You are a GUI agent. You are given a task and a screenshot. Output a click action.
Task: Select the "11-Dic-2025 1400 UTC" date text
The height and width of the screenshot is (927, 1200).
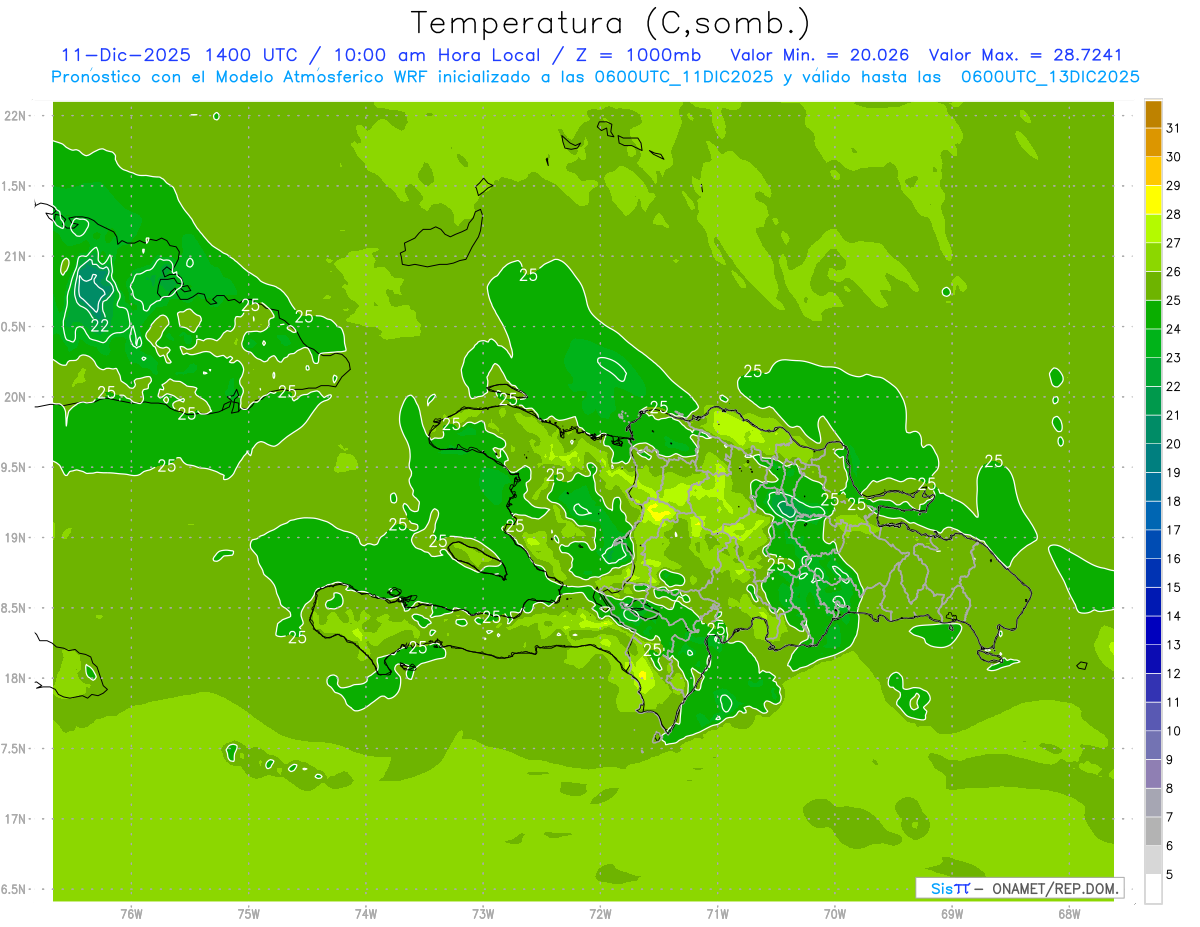179,55
